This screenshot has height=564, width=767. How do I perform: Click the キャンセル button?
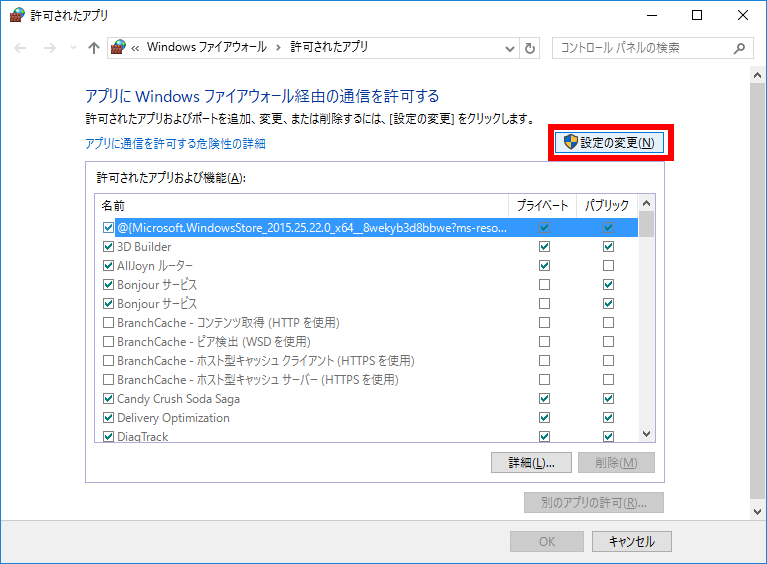pos(632,541)
